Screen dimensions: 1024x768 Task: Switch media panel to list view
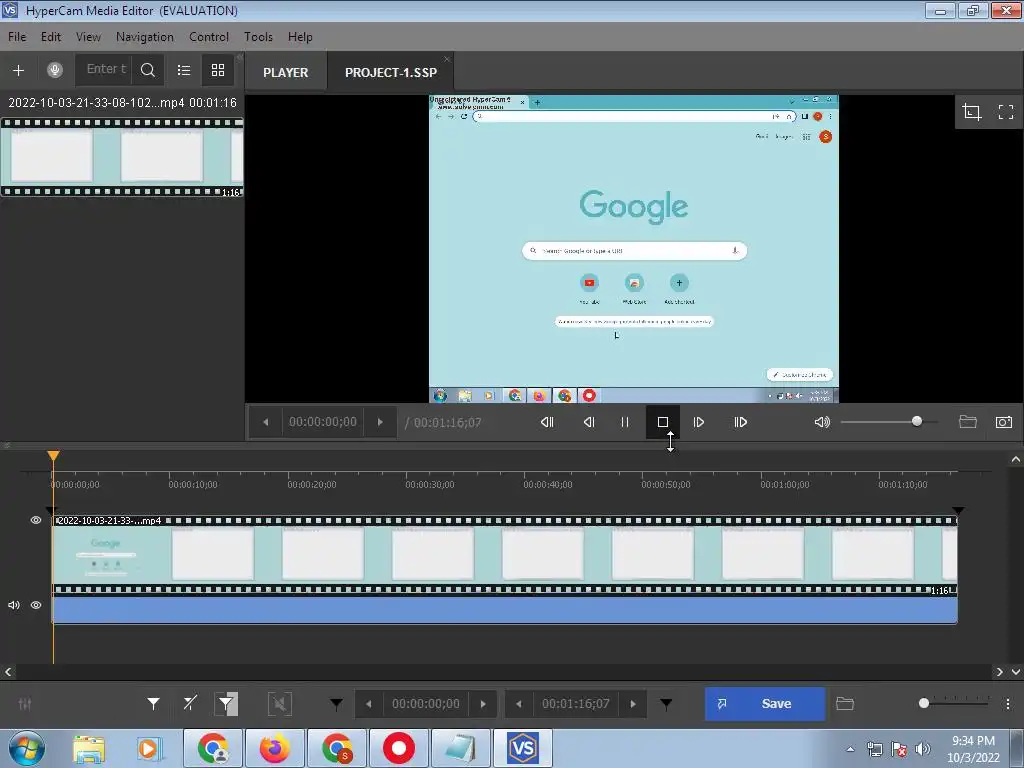pyautogui.click(x=184, y=70)
